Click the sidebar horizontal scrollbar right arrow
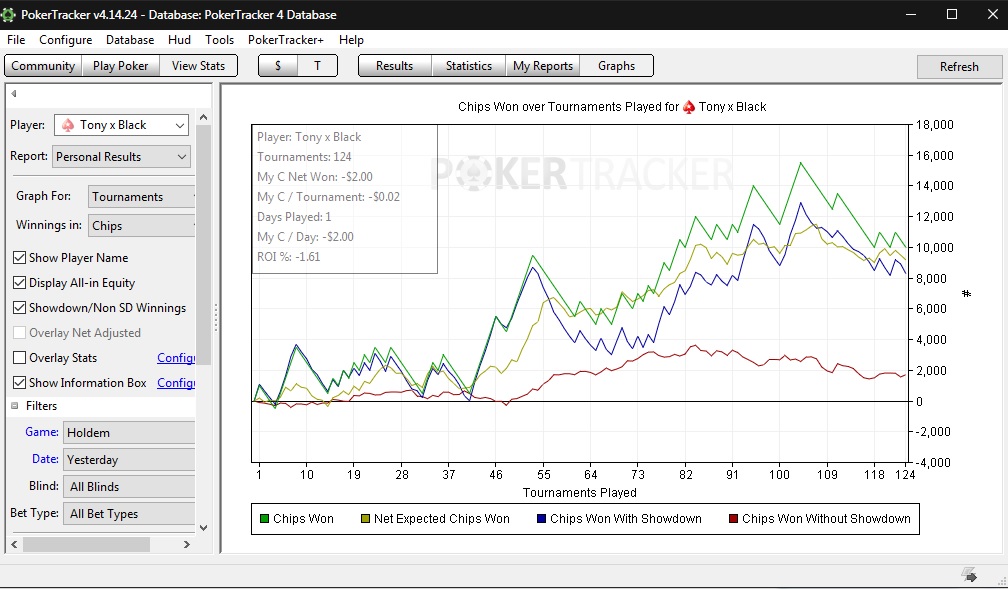This screenshot has height=589, width=1008. 187,545
